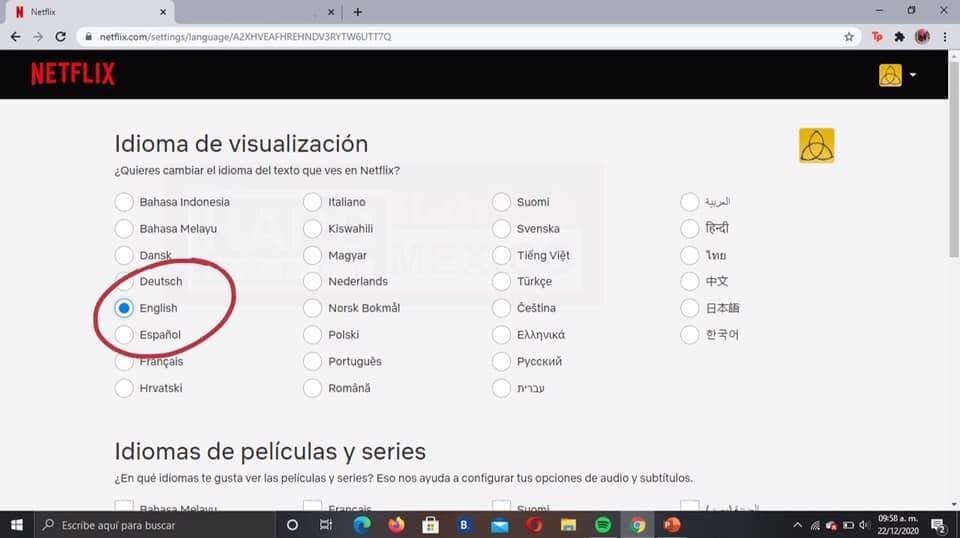The image size is (960, 538).
Task: Switch to the Netflix browser tab
Action: click(89, 12)
